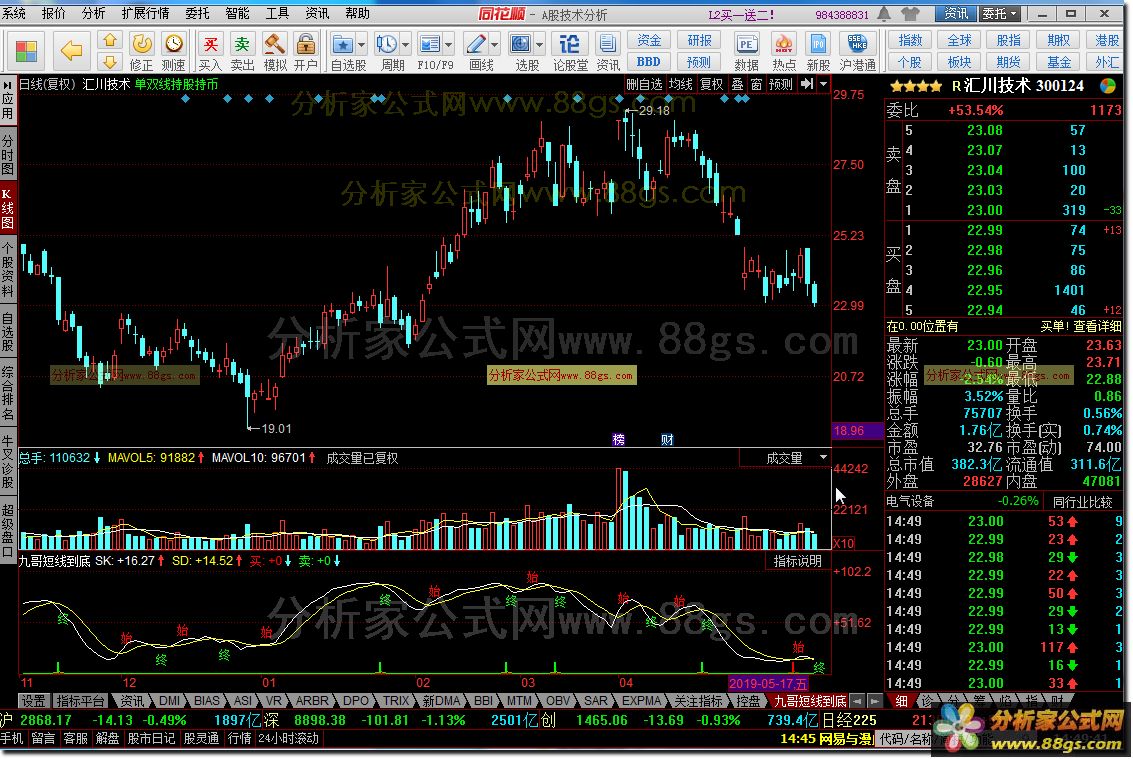Click the 代码/名称 search input field
Viewport: 1133px width, 759px height.
tap(906, 739)
